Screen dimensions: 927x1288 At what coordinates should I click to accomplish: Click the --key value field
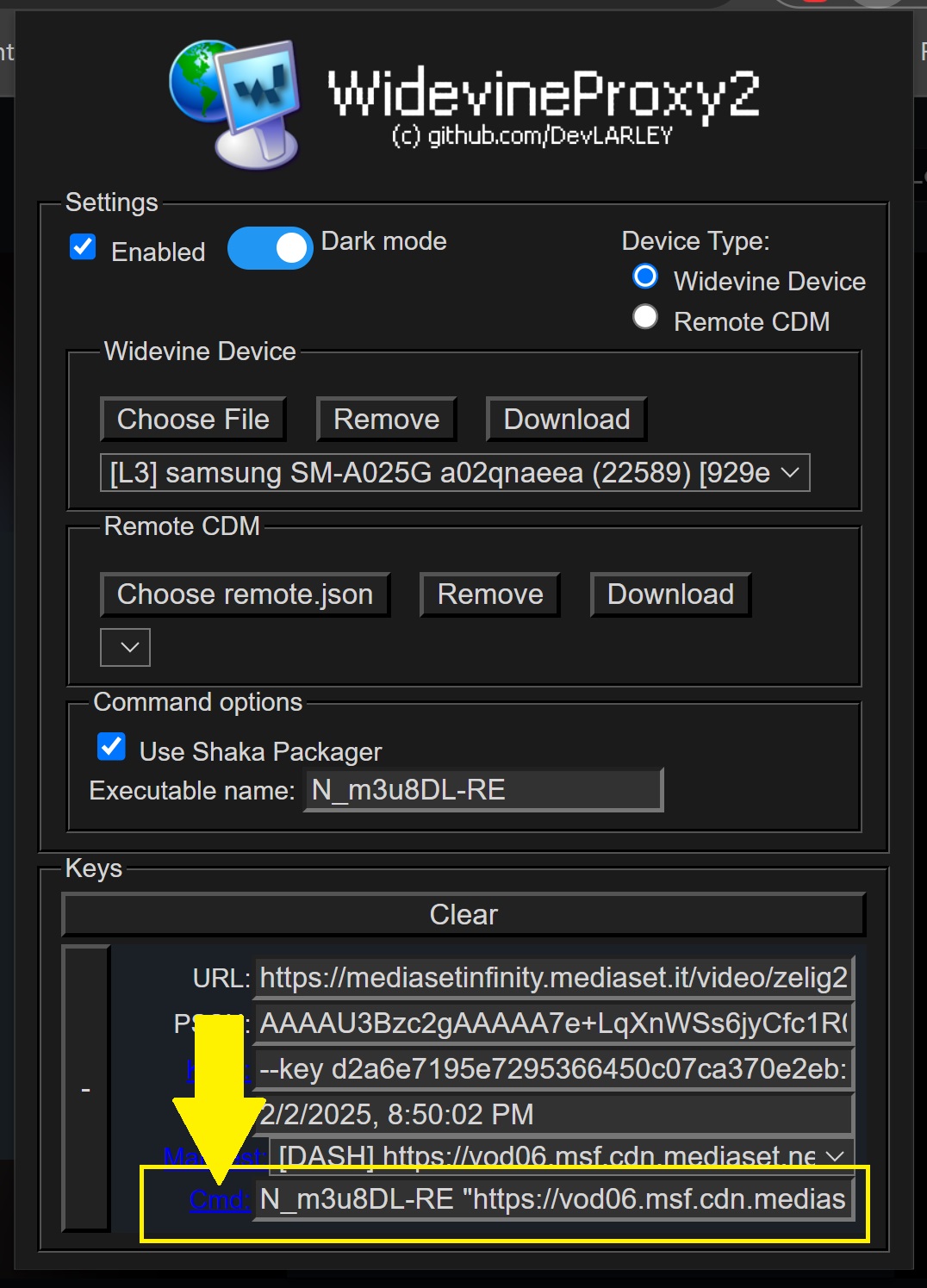point(555,1069)
